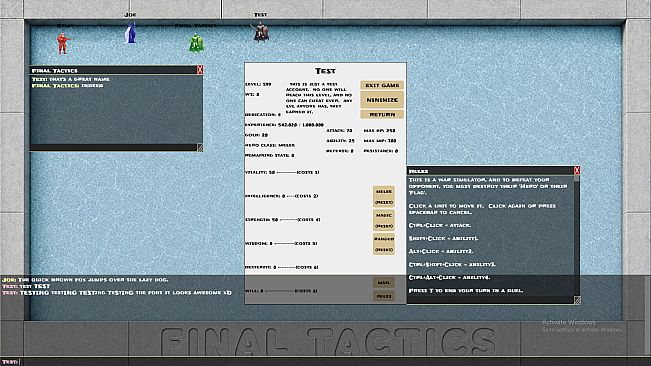Close the Final Tactics chat window
Screen dimensions: 651x366
pyautogui.click(x=200, y=70)
